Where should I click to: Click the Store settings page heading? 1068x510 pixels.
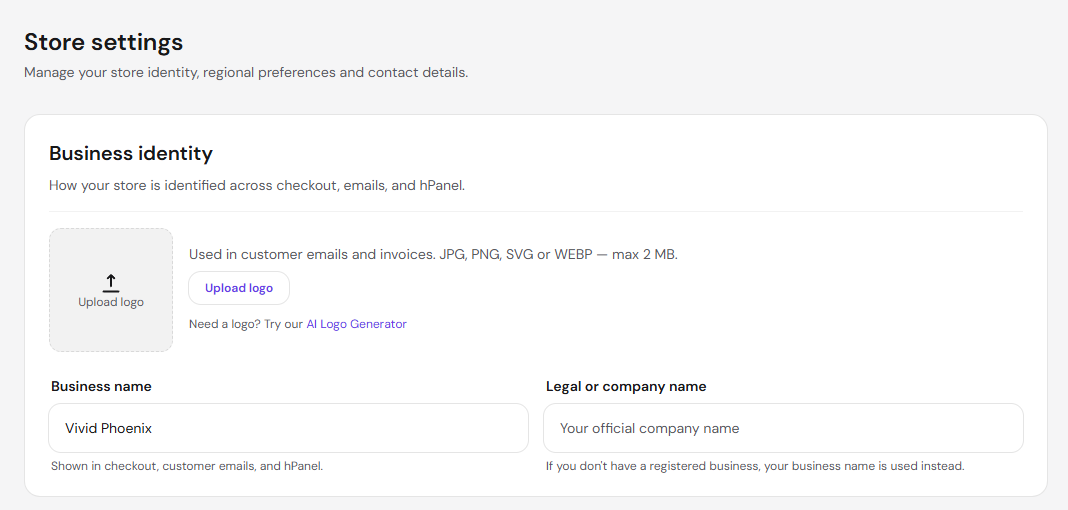pos(104,42)
